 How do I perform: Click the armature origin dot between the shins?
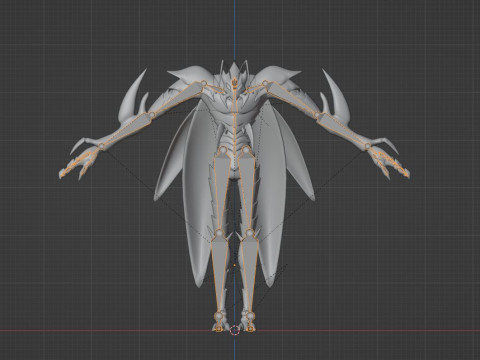[235, 265]
